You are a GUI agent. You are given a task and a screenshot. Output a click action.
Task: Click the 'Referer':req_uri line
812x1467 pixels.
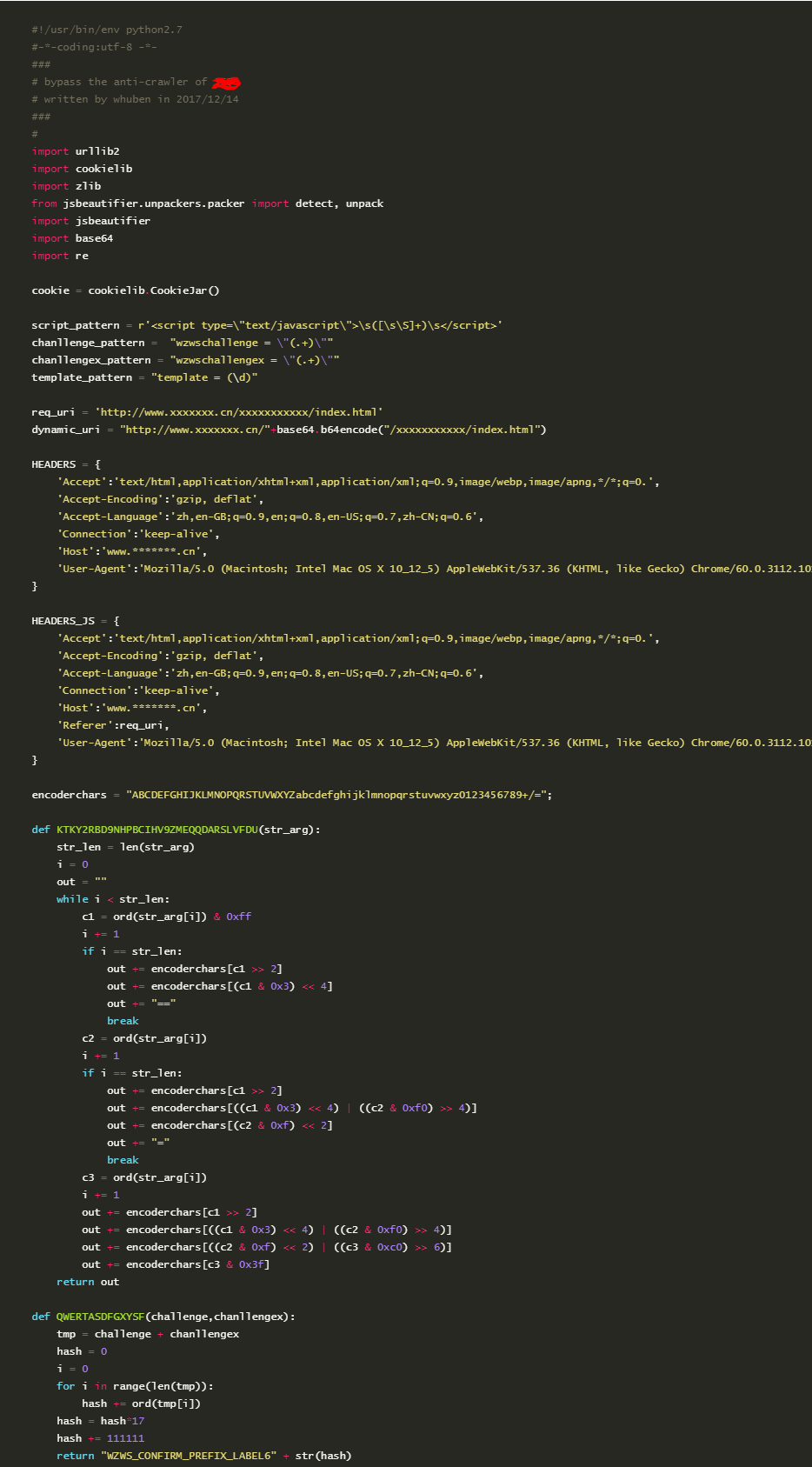tap(113, 725)
